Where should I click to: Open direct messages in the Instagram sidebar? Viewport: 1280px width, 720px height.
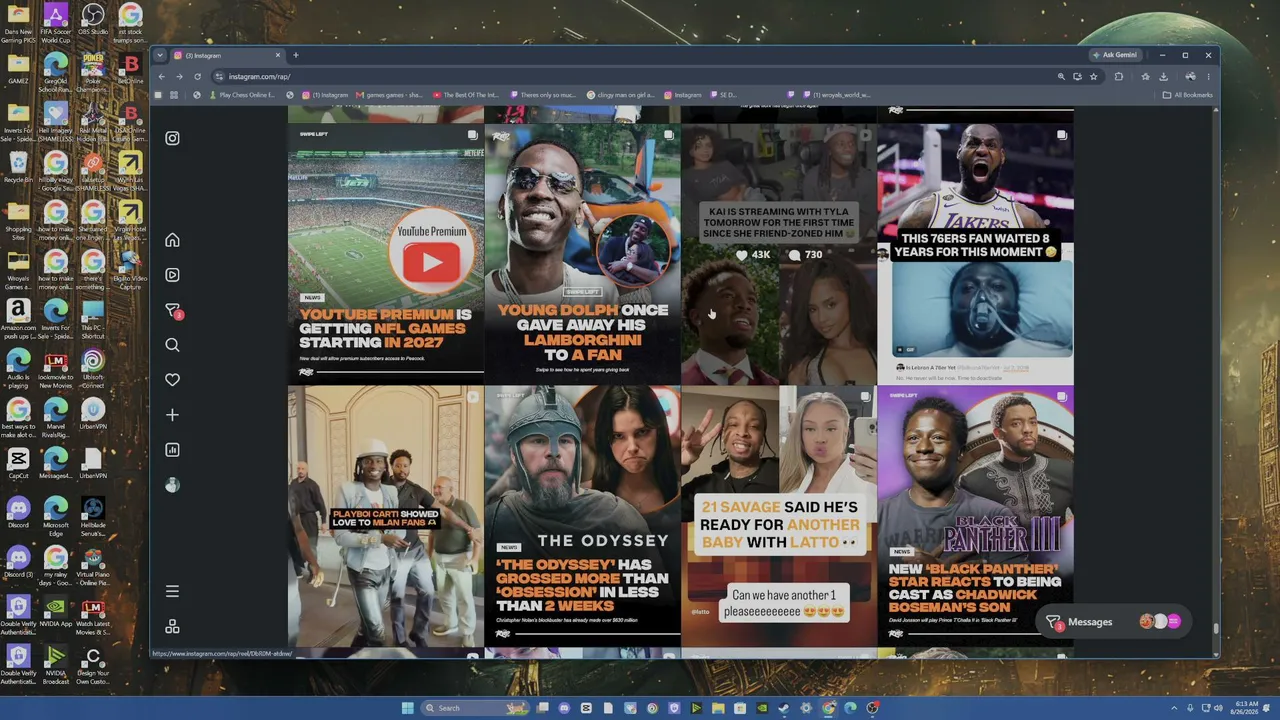coord(173,311)
